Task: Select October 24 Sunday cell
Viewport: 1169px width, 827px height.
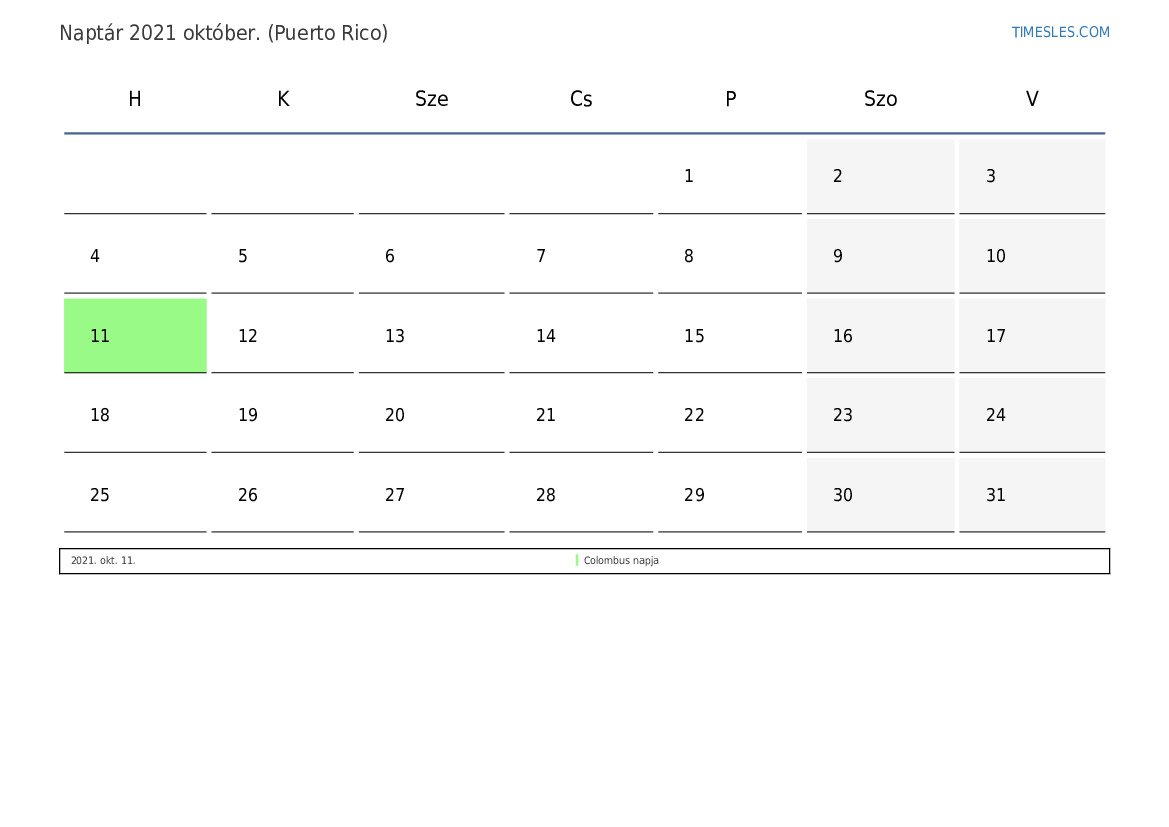Action: click(x=1032, y=415)
